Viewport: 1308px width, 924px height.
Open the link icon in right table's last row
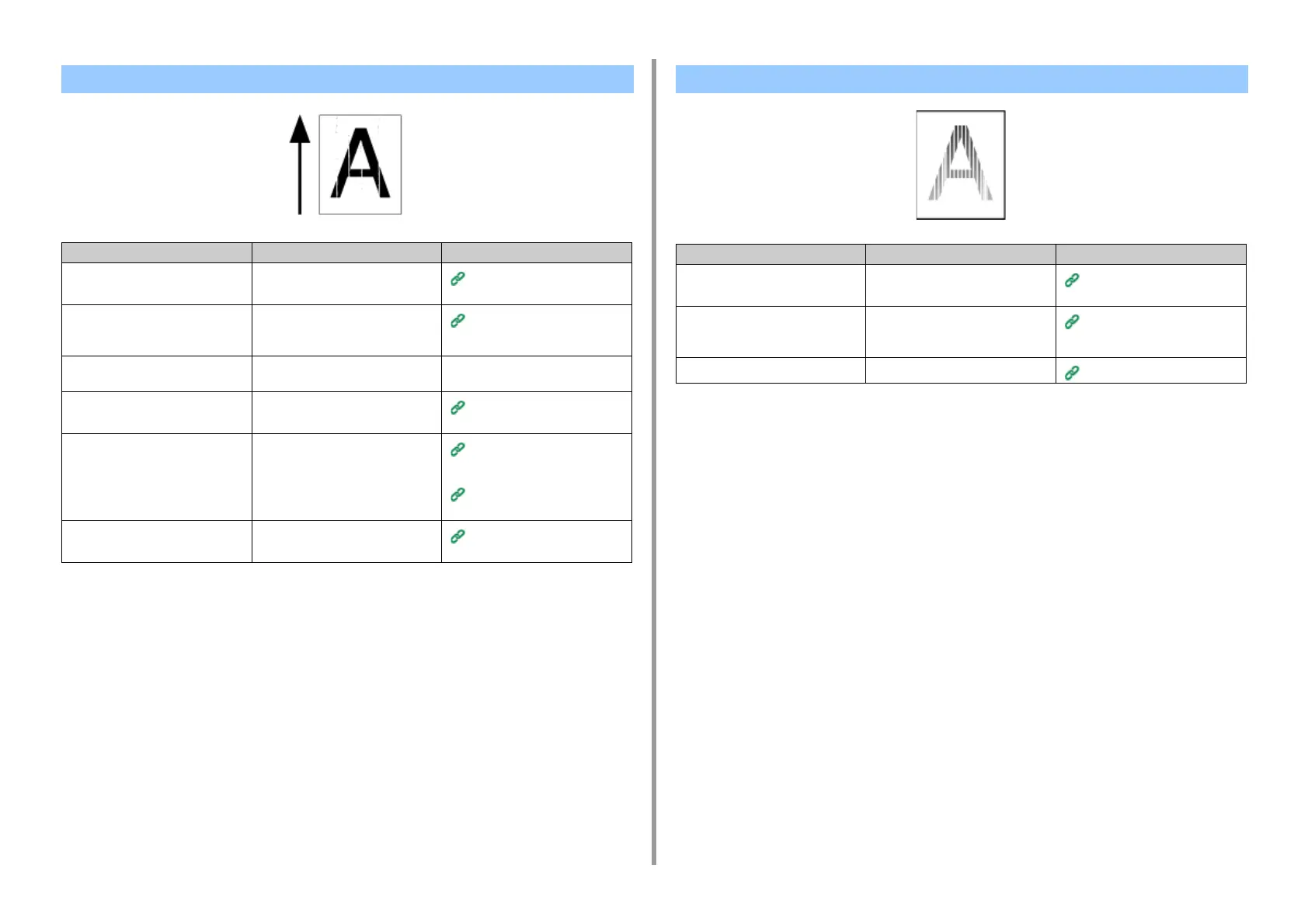(x=1072, y=373)
